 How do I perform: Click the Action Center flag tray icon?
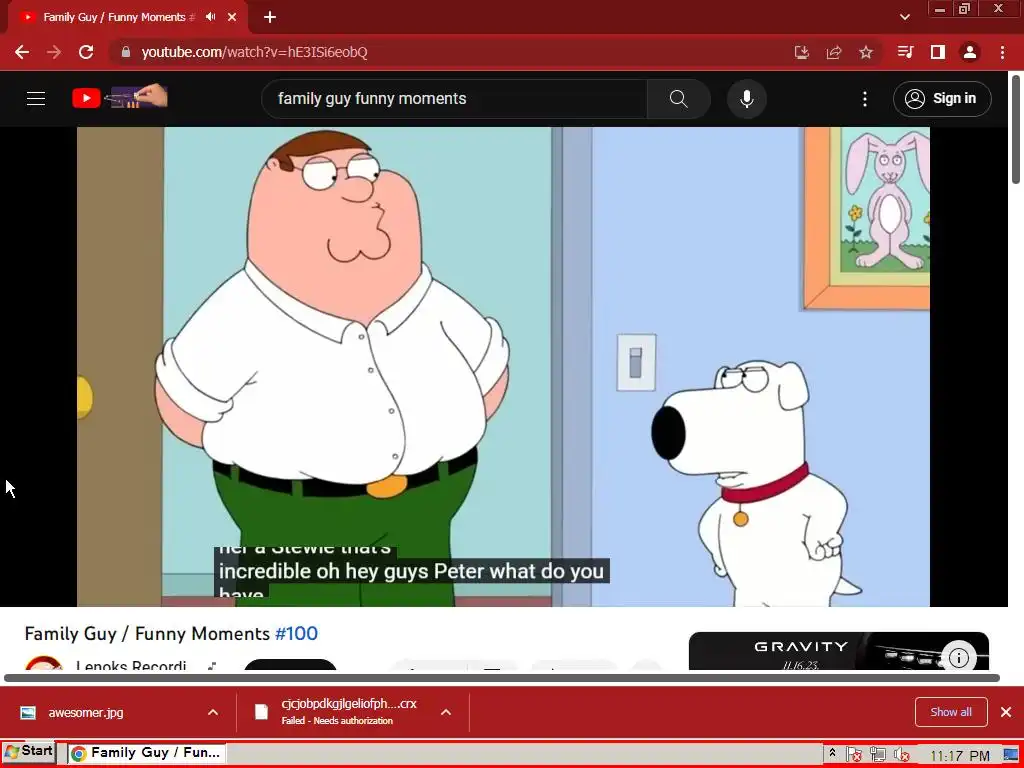pos(854,755)
